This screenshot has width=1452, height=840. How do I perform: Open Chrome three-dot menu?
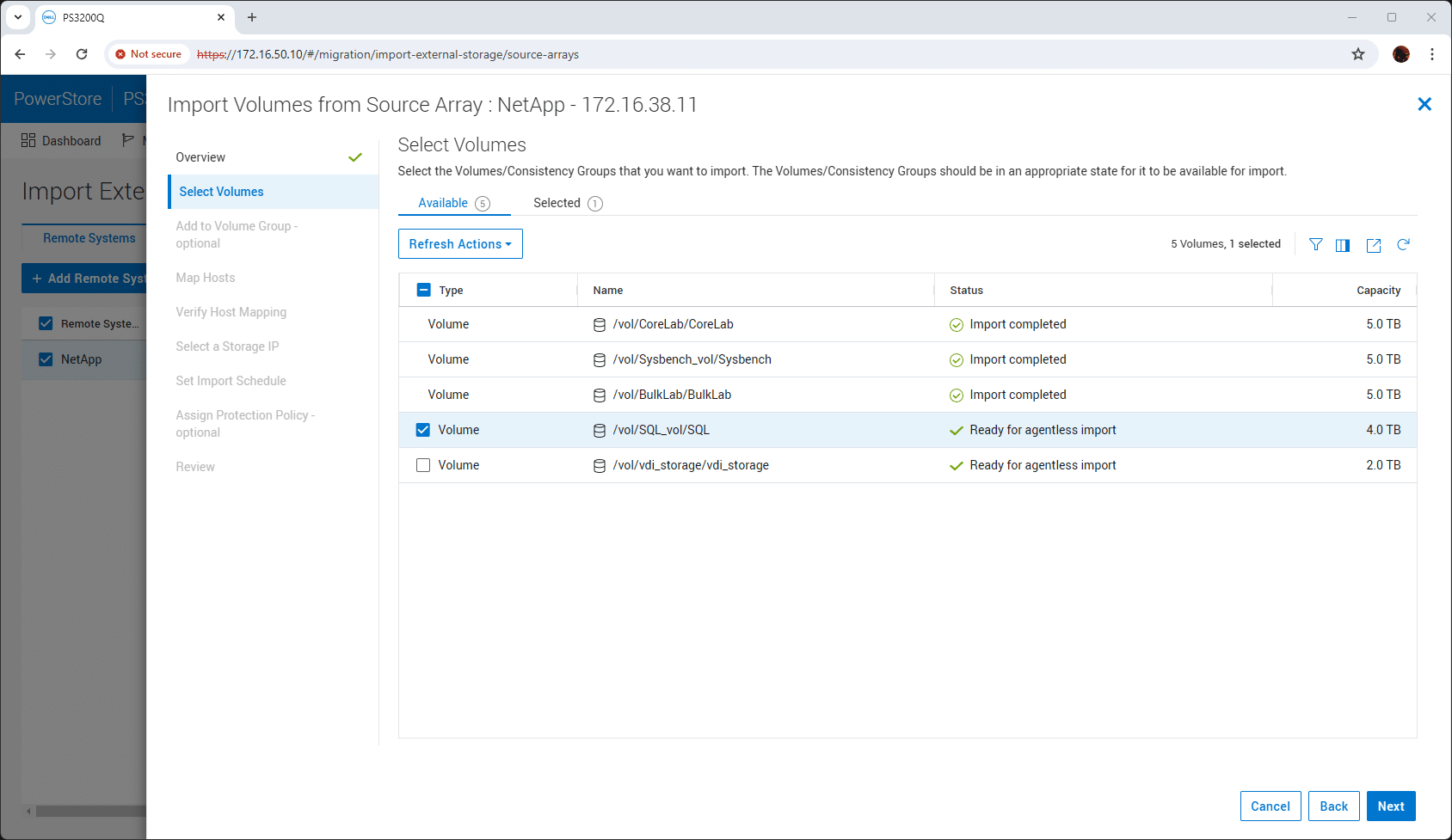tap(1432, 54)
